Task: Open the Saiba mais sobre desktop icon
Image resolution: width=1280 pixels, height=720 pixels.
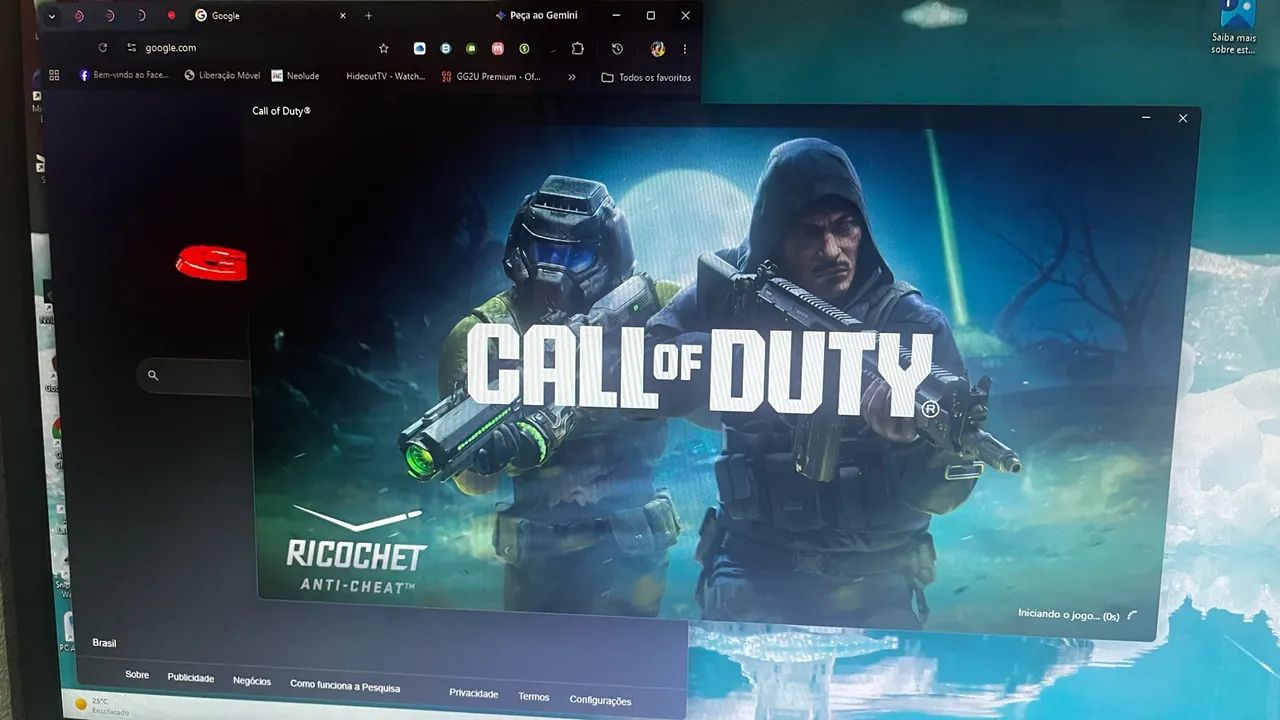Action: tap(1235, 28)
